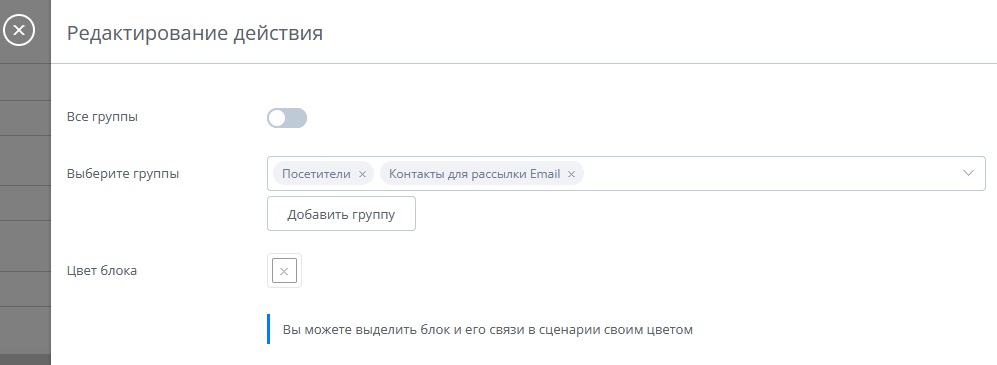Remove the Посетители group tag
The image size is (997, 365).
362,174
